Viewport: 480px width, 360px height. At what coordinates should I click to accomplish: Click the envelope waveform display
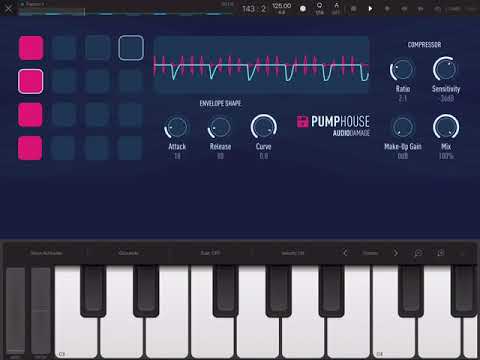point(261,65)
